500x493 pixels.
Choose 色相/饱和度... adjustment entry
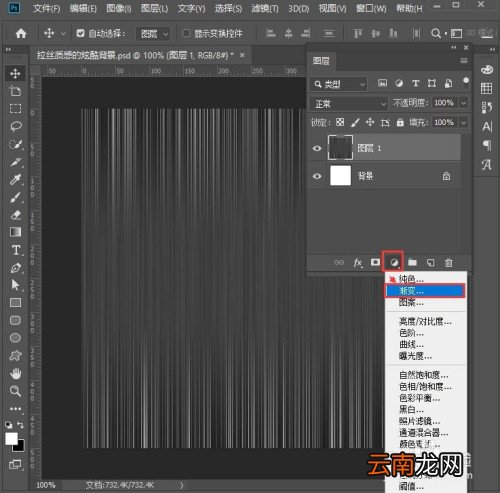click(x=426, y=387)
